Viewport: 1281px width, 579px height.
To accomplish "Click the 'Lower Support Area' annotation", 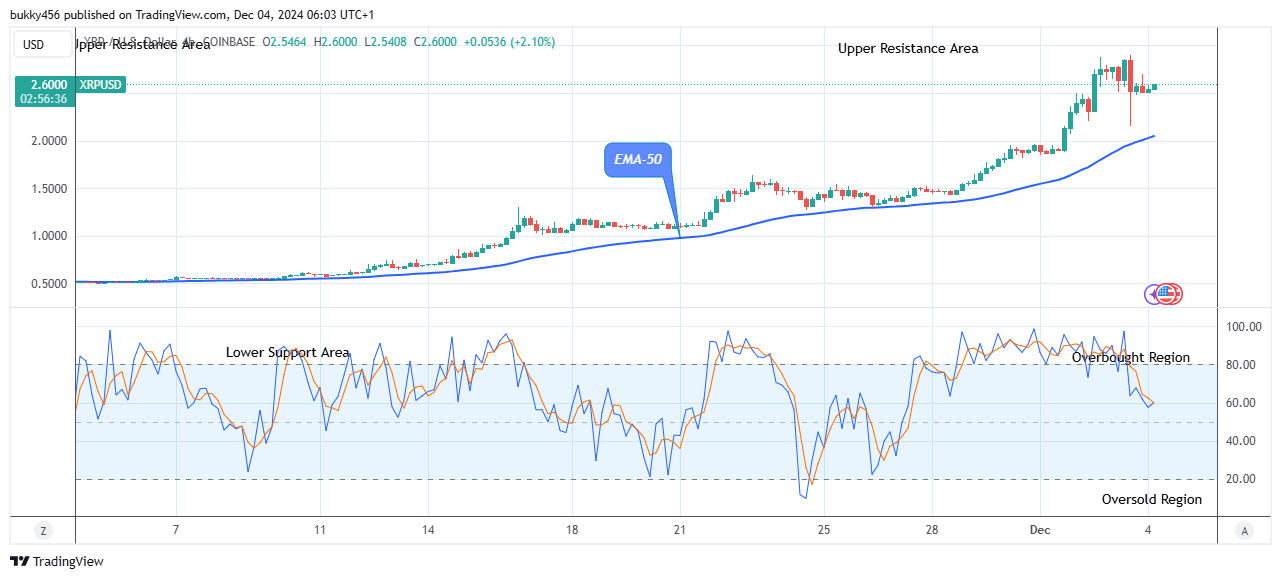I will pos(288,352).
